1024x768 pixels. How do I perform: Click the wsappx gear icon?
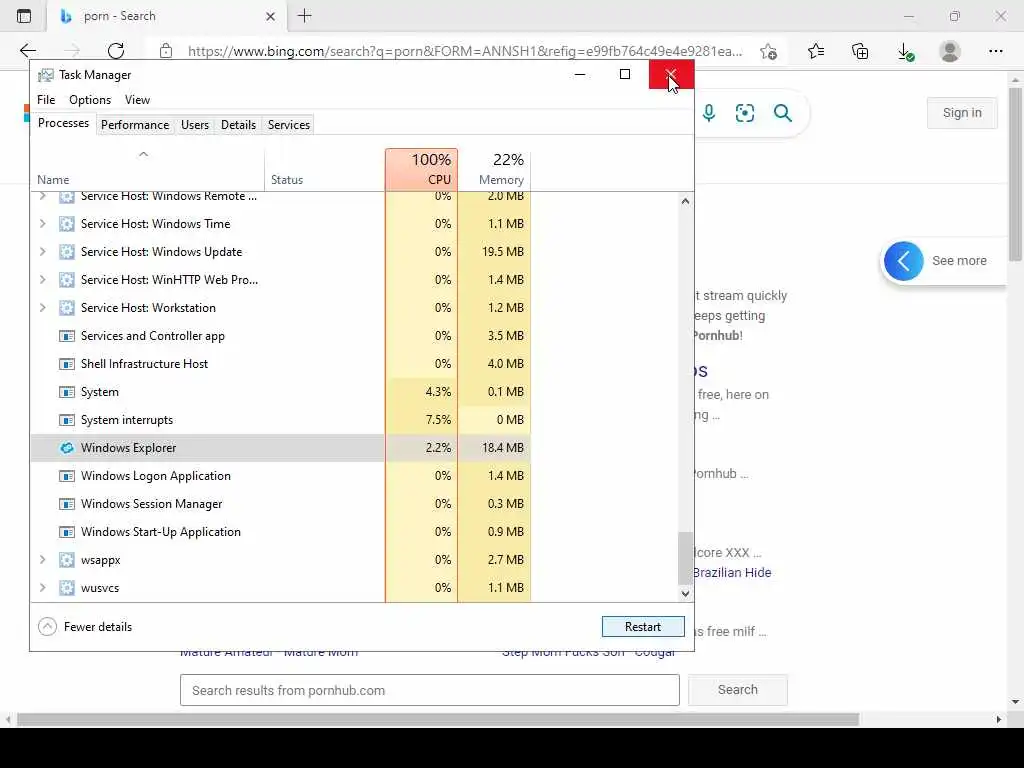point(67,560)
